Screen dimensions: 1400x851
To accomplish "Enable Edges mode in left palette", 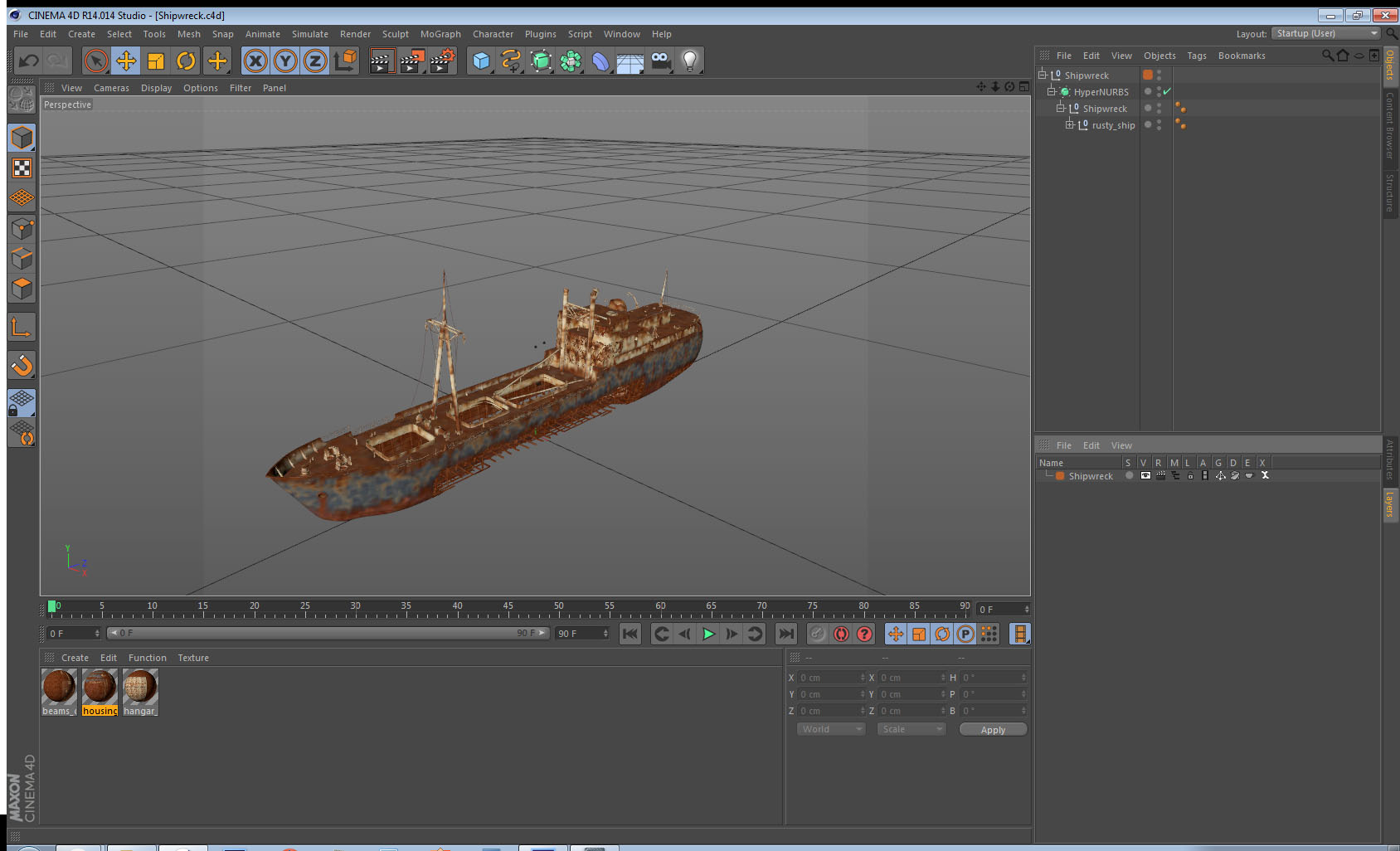I will tap(22, 258).
